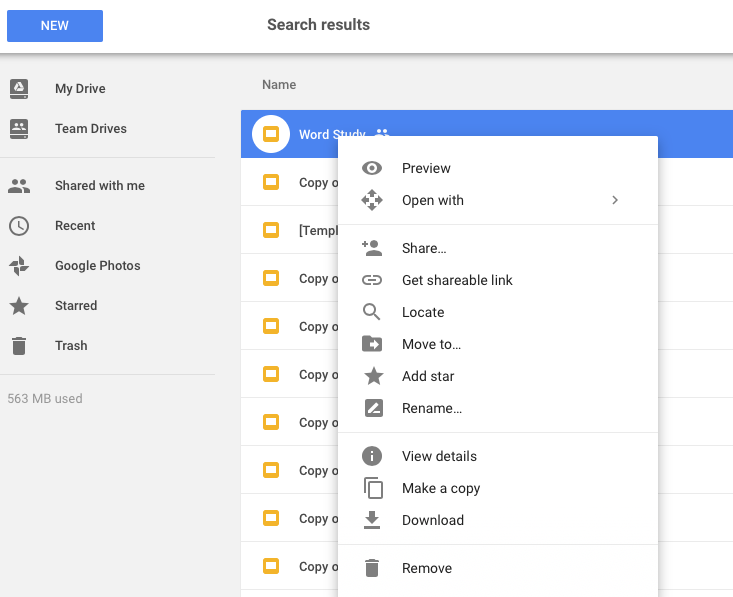Go to Team Drives
Screen dimensions: 733x597
90,129
